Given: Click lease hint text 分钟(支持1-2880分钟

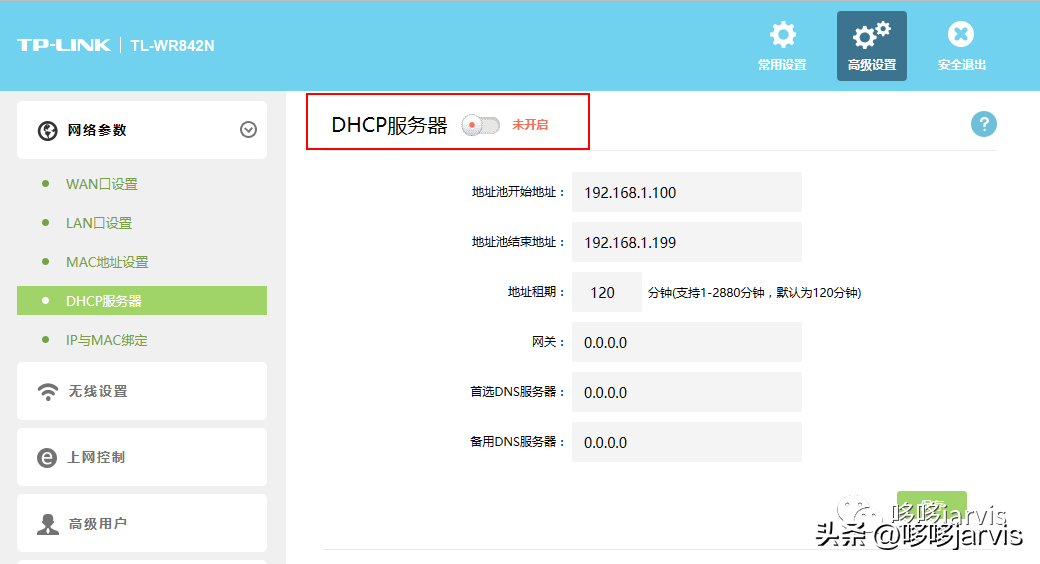Looking at the screenshot, I should click(706, 293).
